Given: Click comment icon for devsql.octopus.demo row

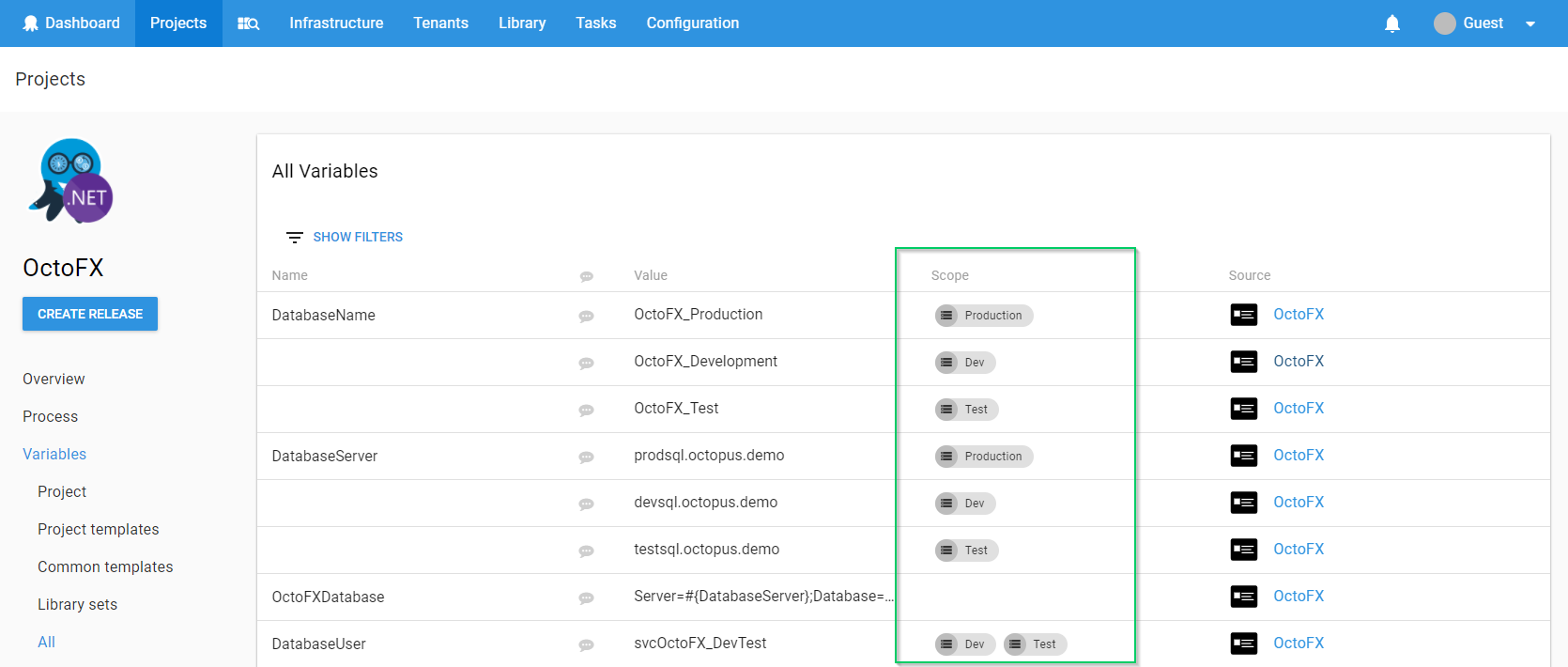Looking at the screenshot, I should 587,504.
